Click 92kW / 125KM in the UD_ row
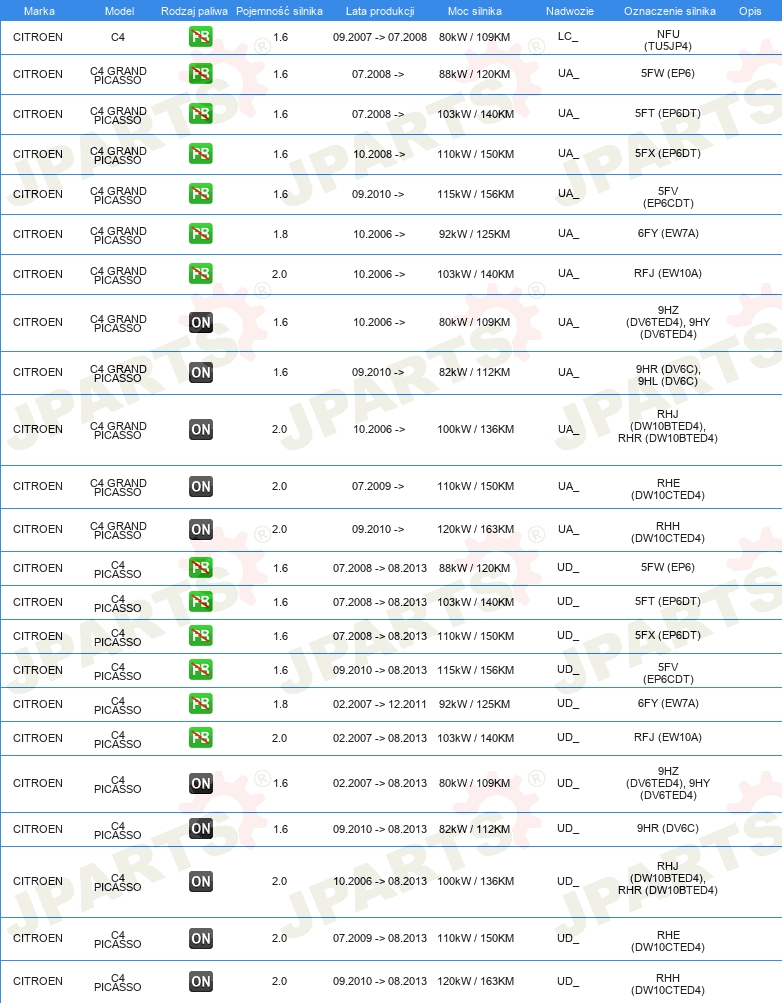Screen dimensions: 782x1003 pos(474,704)
